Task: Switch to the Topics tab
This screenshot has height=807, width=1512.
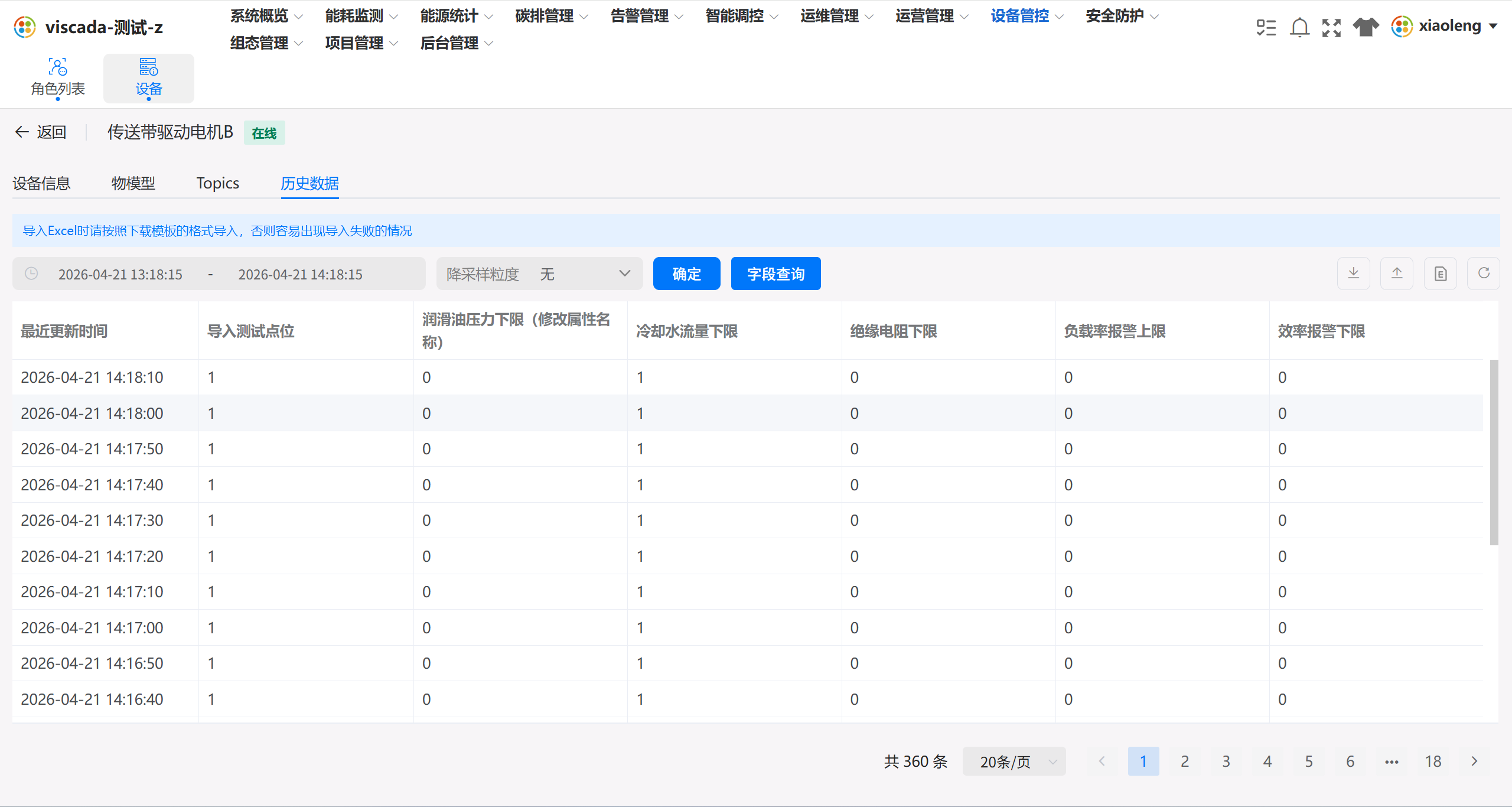Action: click(x=218, y=183)
